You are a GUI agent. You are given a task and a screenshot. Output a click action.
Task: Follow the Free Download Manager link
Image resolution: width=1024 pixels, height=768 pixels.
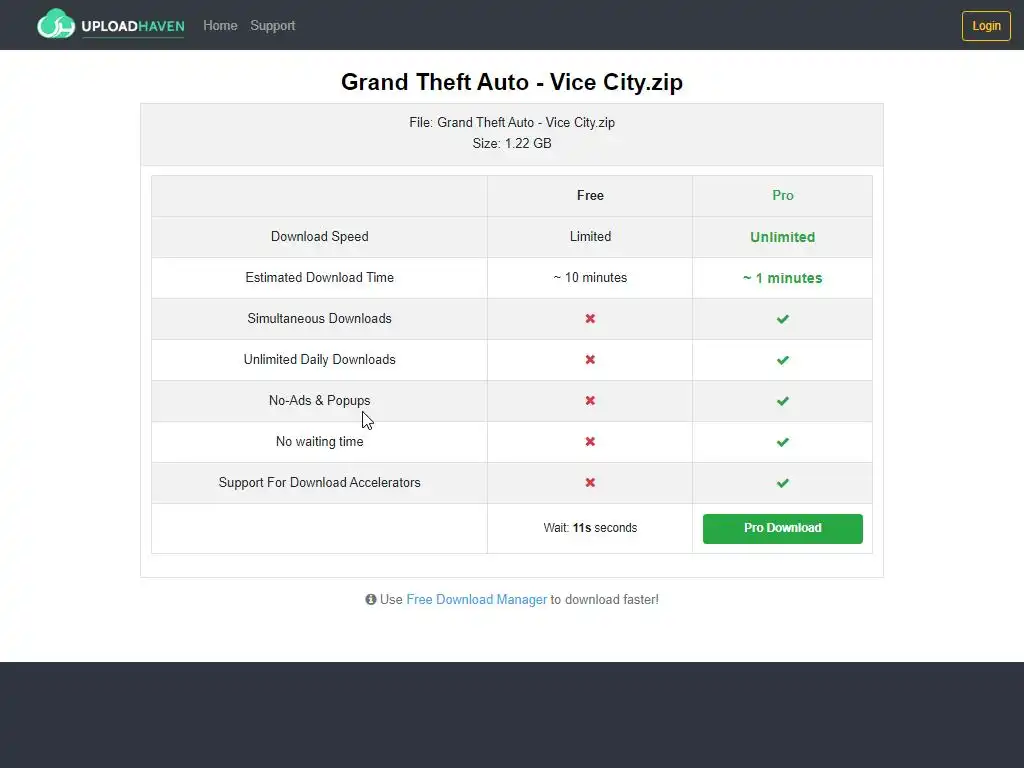476,600
